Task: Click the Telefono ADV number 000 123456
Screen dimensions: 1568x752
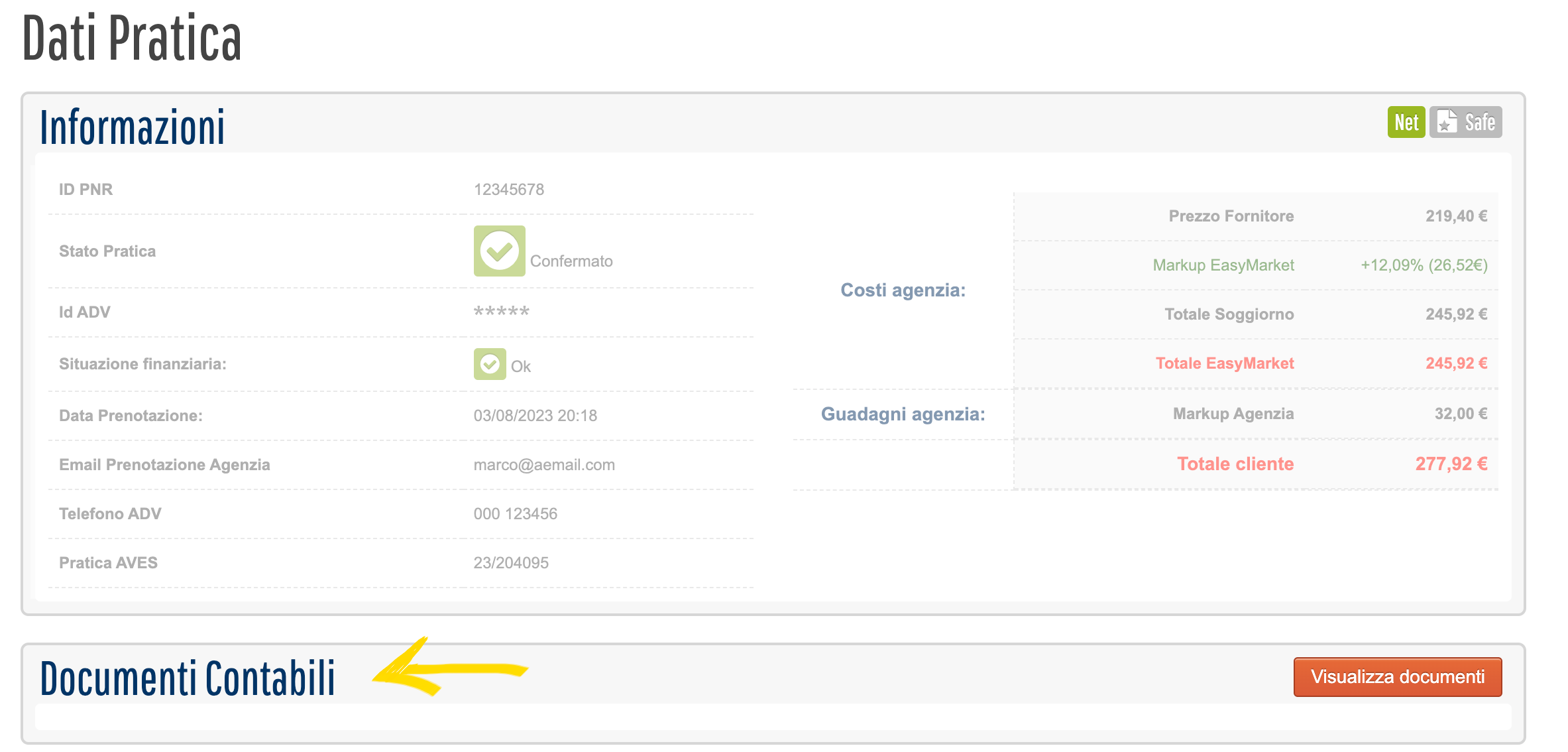Action: [x=515, y=514]
